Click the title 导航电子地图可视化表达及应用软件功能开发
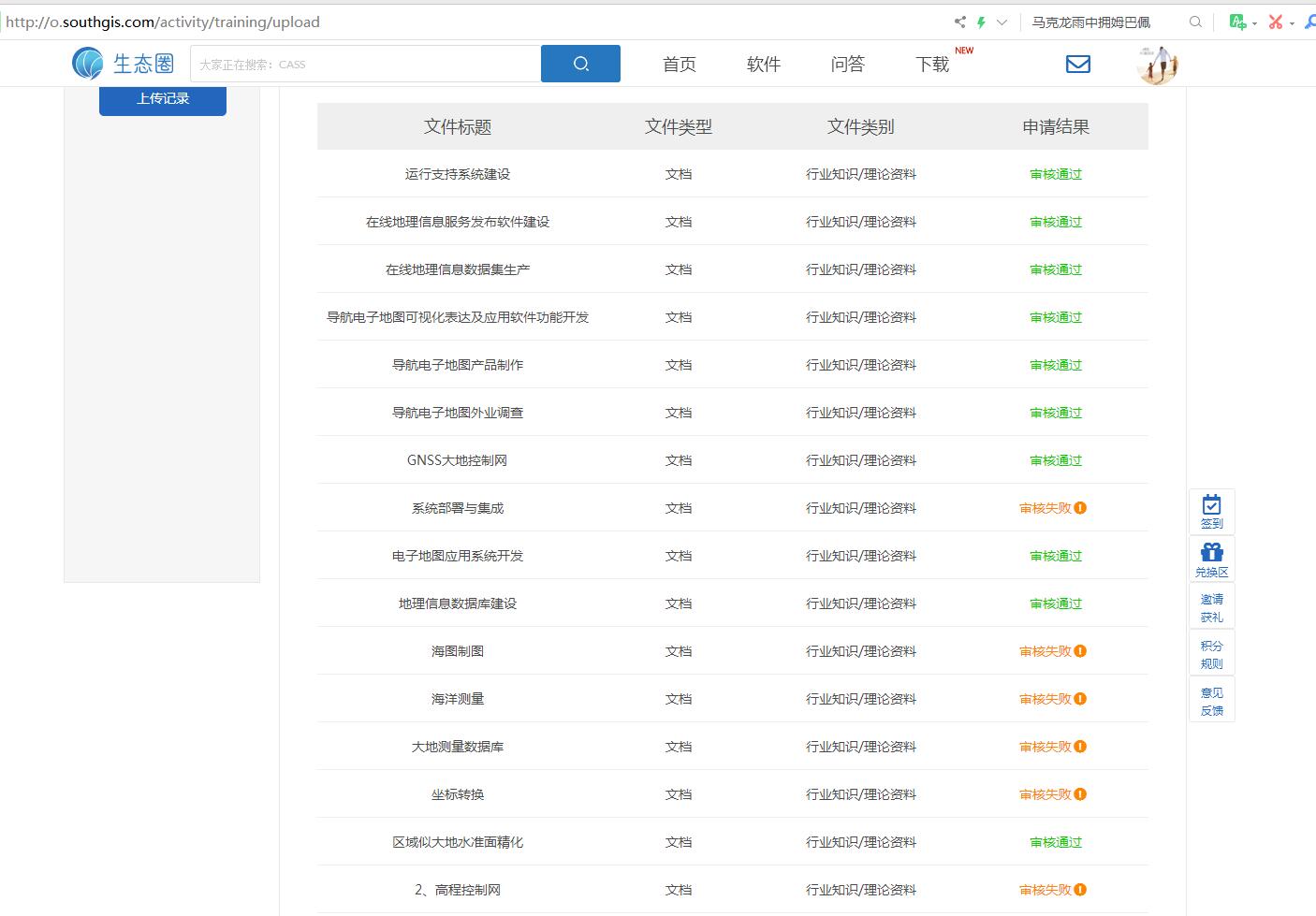The height and width of the screenshot is (916, 1316). 458,317
